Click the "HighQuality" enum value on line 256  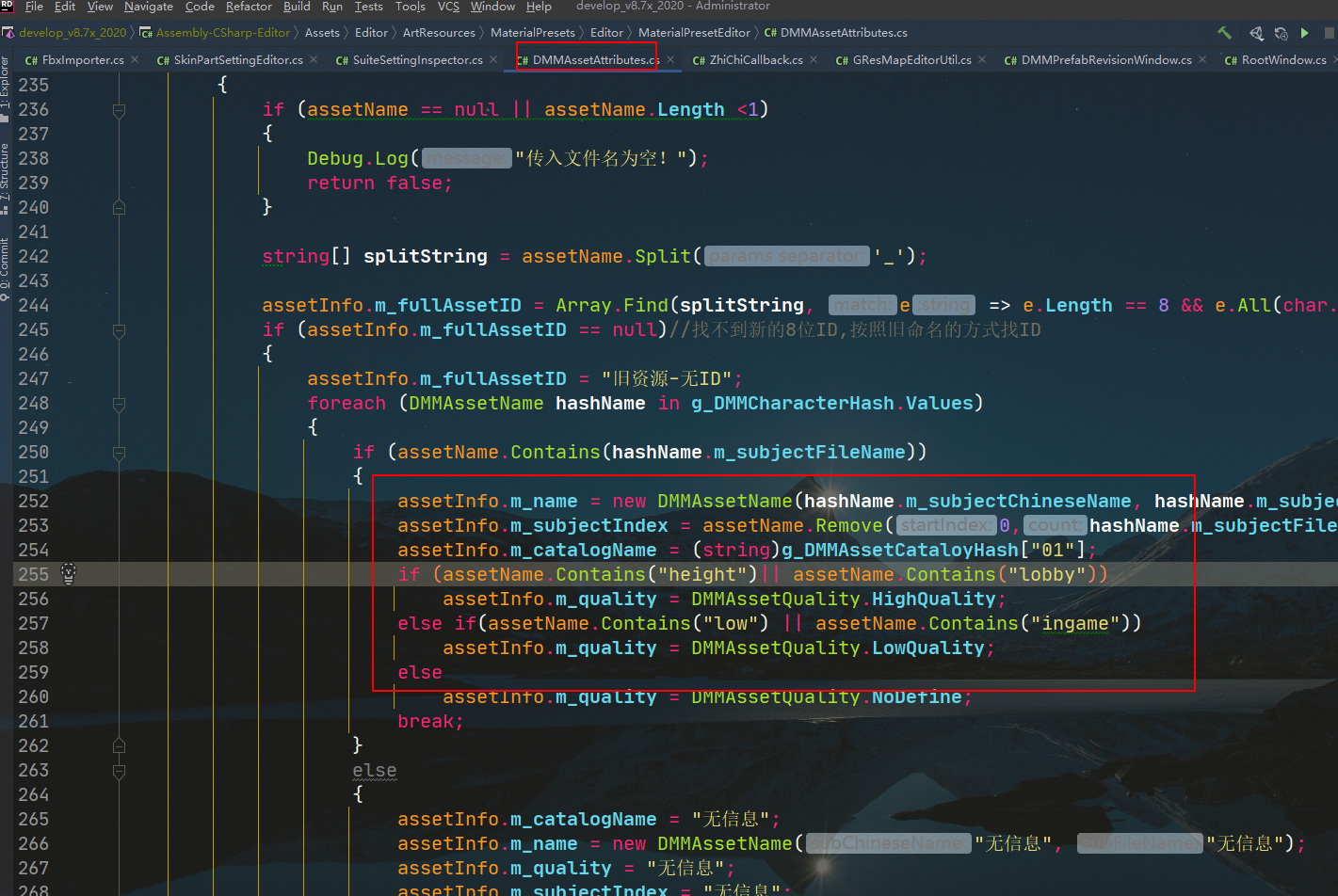coord(934,600)
